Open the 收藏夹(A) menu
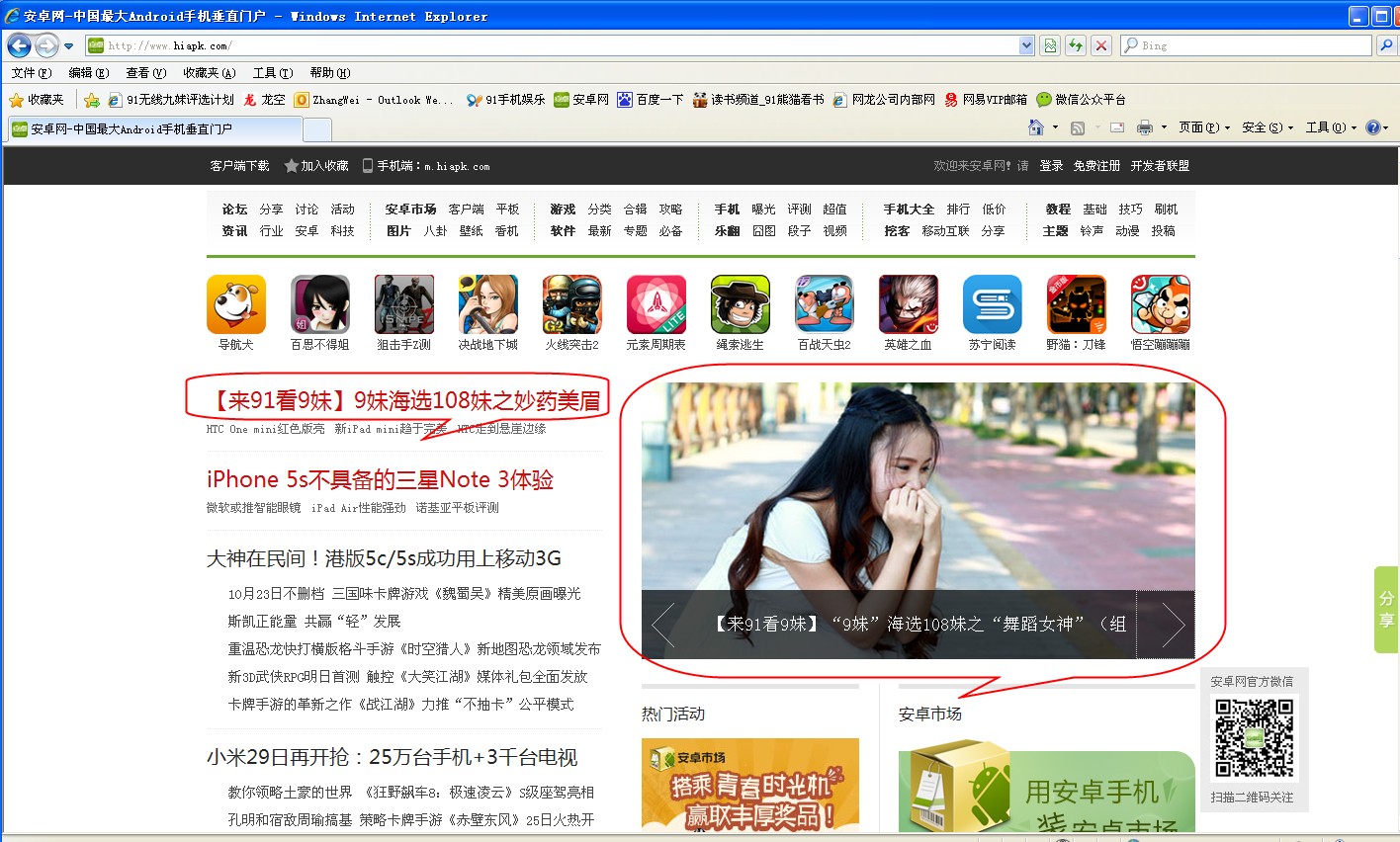Image resolution: width=1400 pixels, height=842 pixels. 210,73
